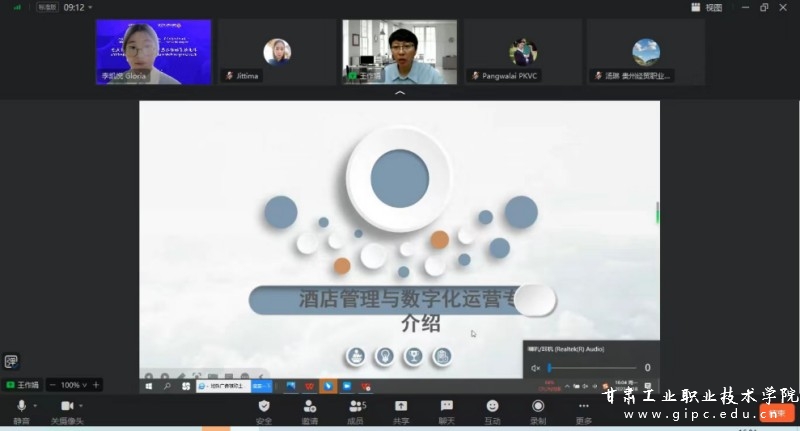The height and width of the screenshot is (431, 800).
Task: Mute the microphone (静音)
Action: 21,407
